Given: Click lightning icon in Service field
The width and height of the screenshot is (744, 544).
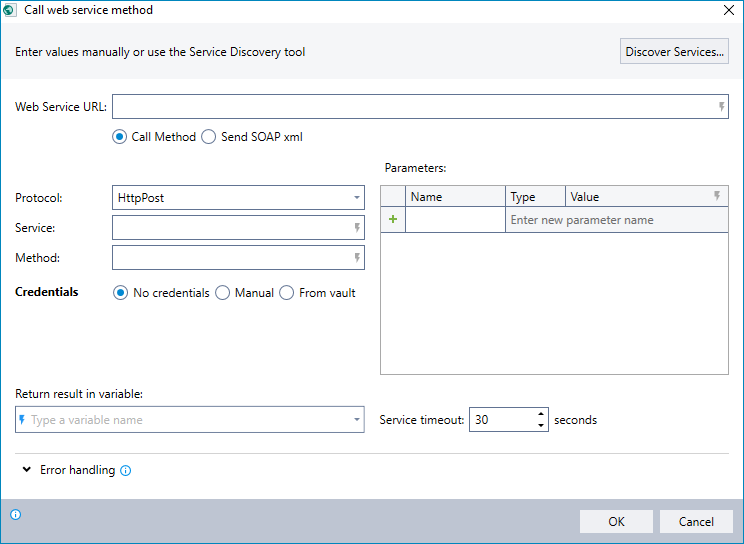Looking at the screenshot, I should tap(357, 228).
